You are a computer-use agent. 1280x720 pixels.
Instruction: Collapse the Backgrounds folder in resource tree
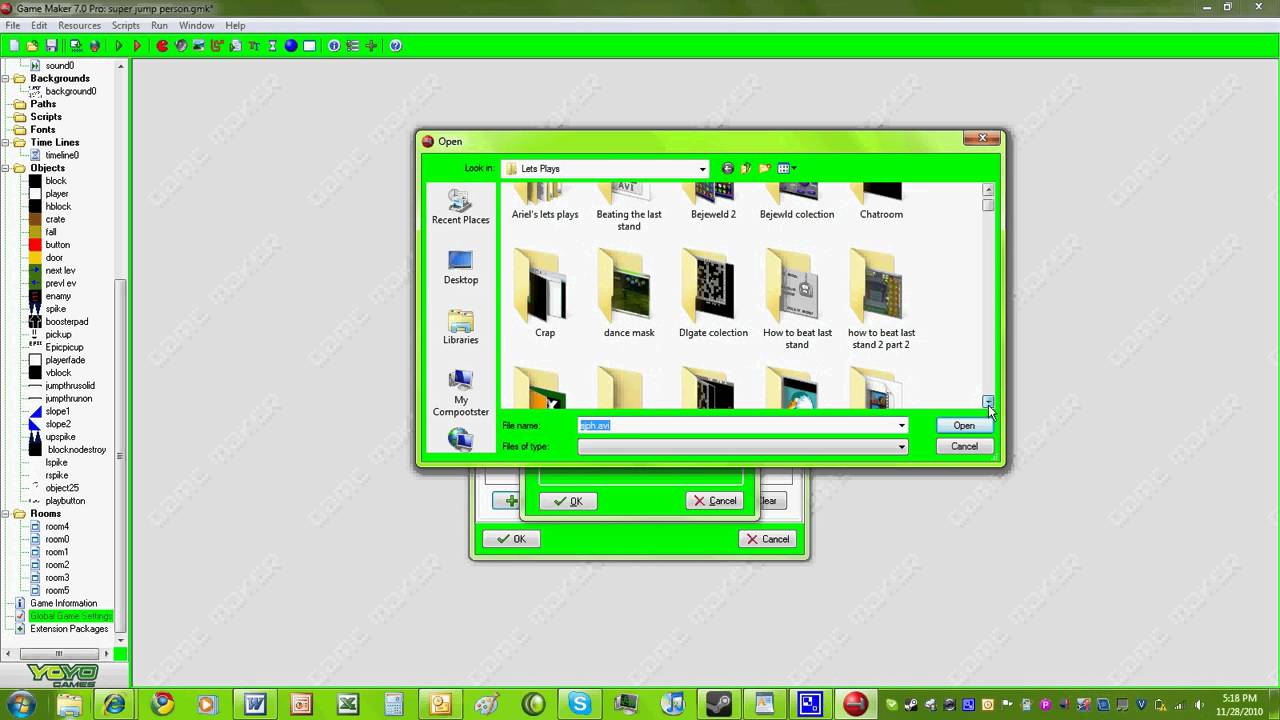[x=6, y=78]
